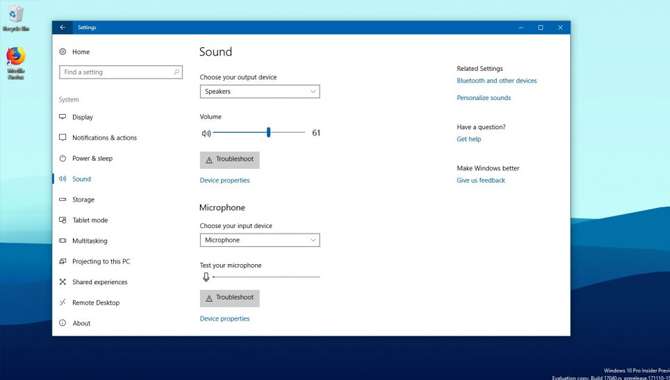Click the back arrow in Settings title bar

pos(63,27)
